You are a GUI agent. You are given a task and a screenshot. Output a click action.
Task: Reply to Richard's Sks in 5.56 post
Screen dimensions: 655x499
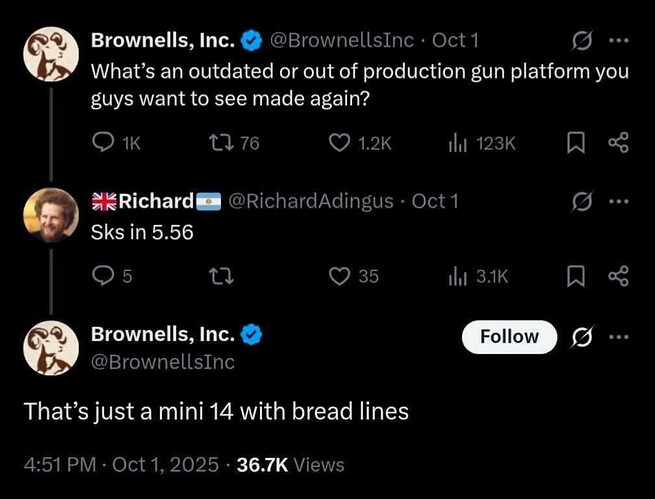(104, 277)
